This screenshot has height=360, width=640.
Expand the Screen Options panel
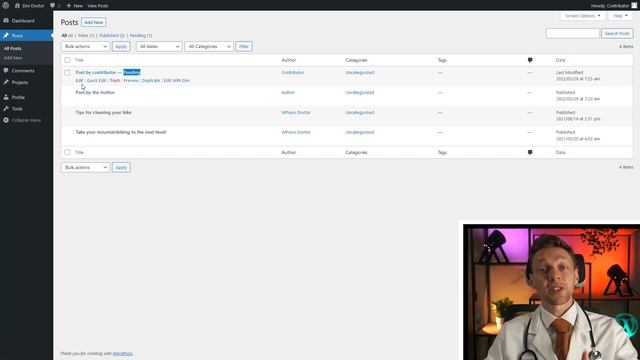[582, 16]
